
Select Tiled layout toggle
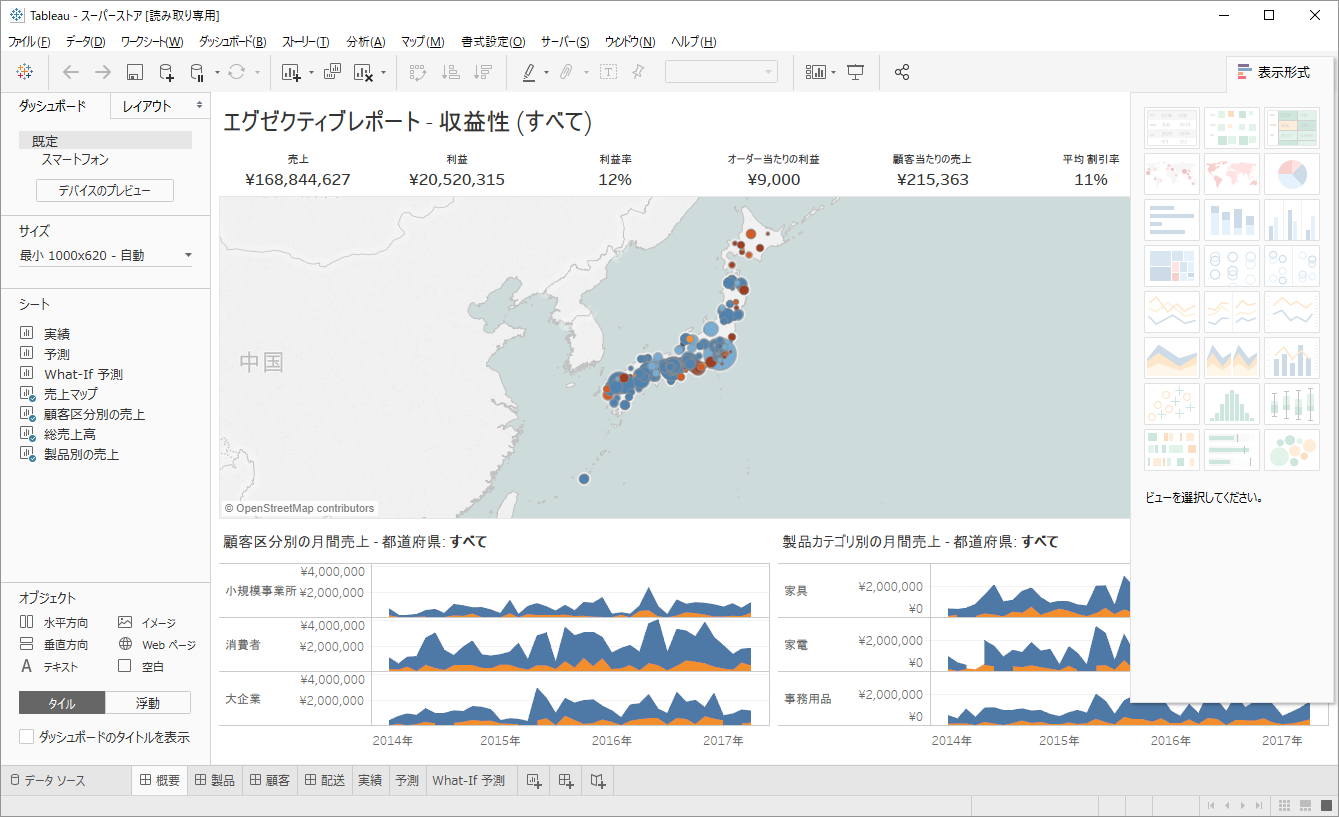pyautogui.click(x=62, y=703)
